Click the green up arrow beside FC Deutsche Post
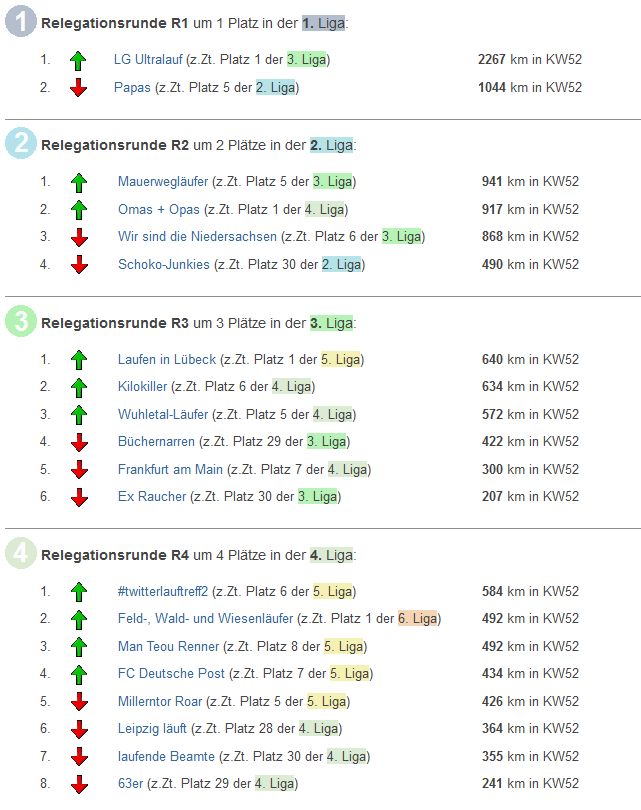 pos(79,674)
